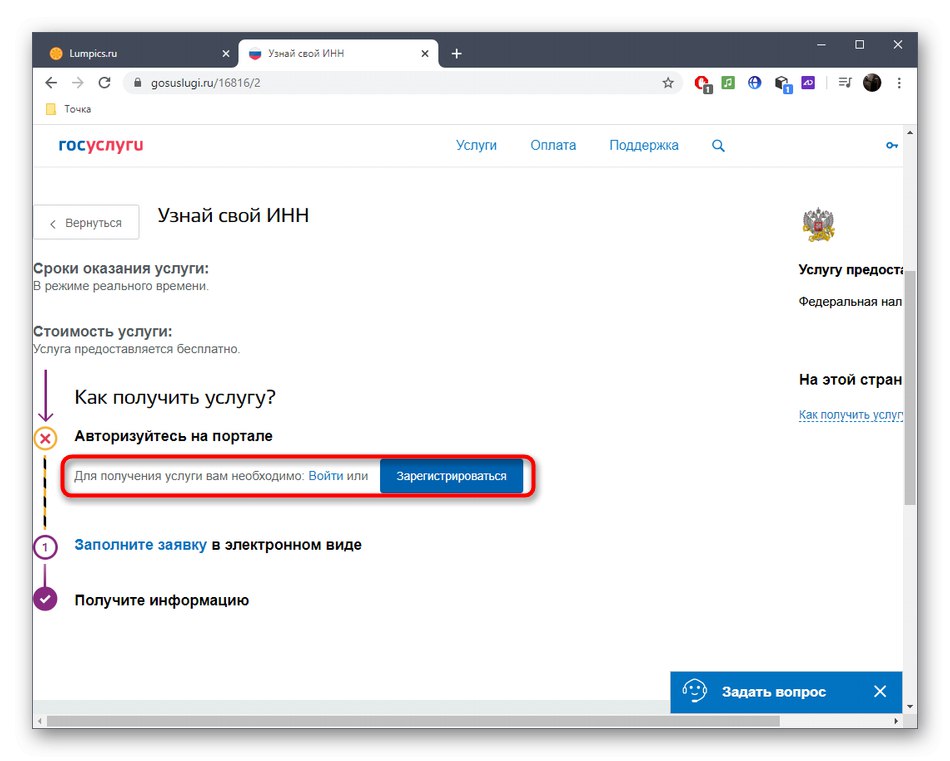Open the red Opera-style extension icon
Image resolution: width=950 pixels, height=761 pixels.
(702, 84)
